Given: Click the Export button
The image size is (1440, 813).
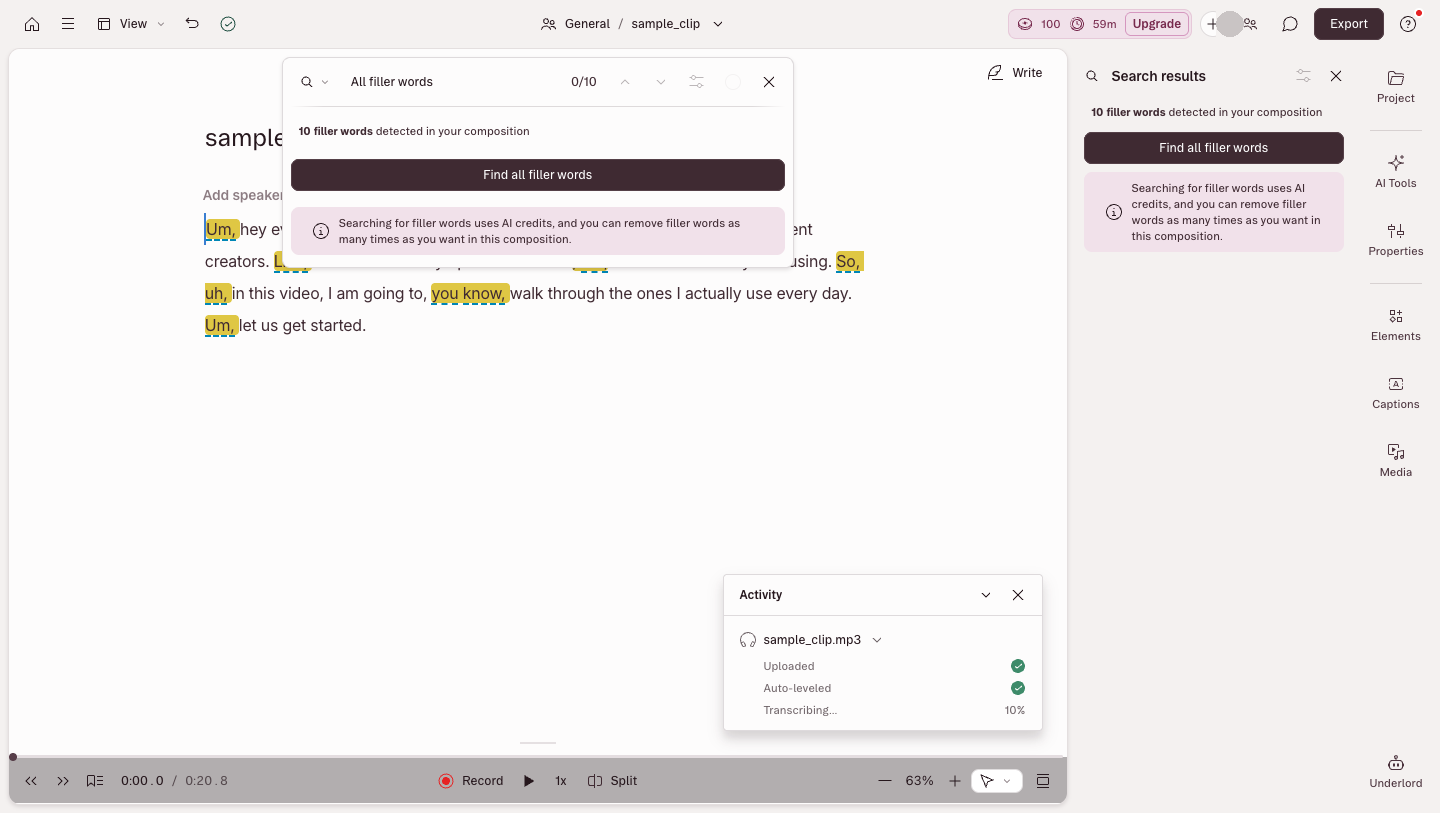Looking at the screenshot, I should tap(1349, 24).
